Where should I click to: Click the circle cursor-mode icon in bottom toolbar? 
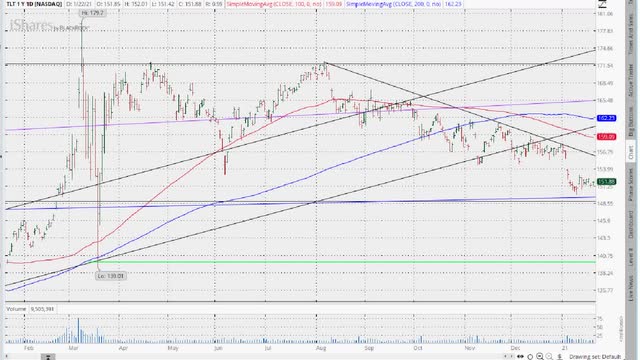coord(530,357)
